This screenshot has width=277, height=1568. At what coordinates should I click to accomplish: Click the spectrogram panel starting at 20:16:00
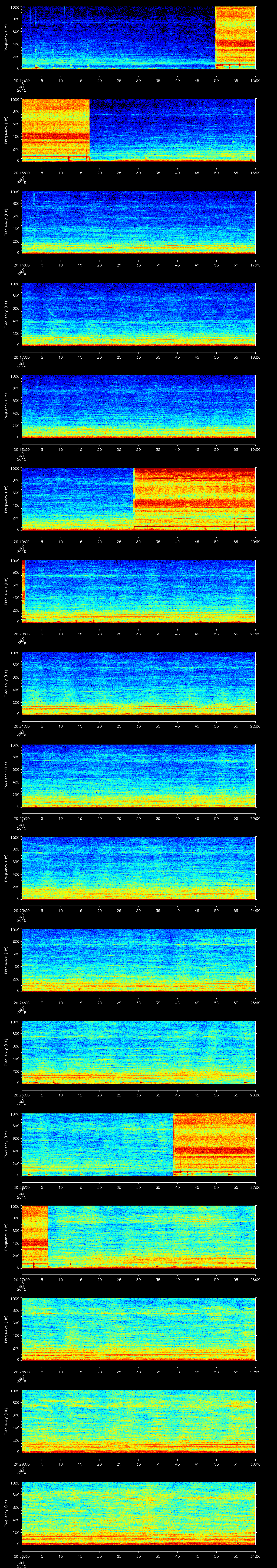(x=138, y=222)
